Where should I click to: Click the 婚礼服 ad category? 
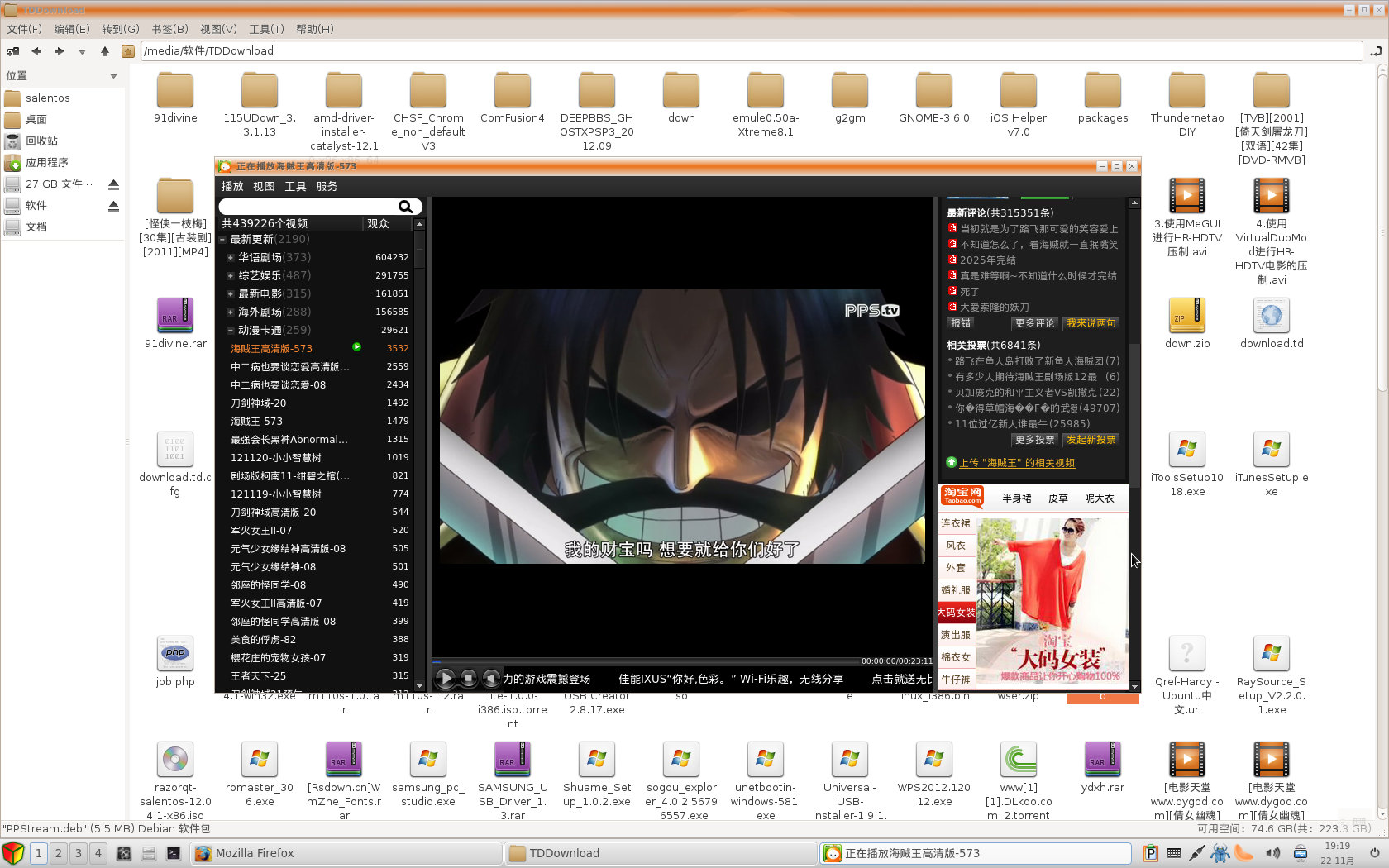956,590
